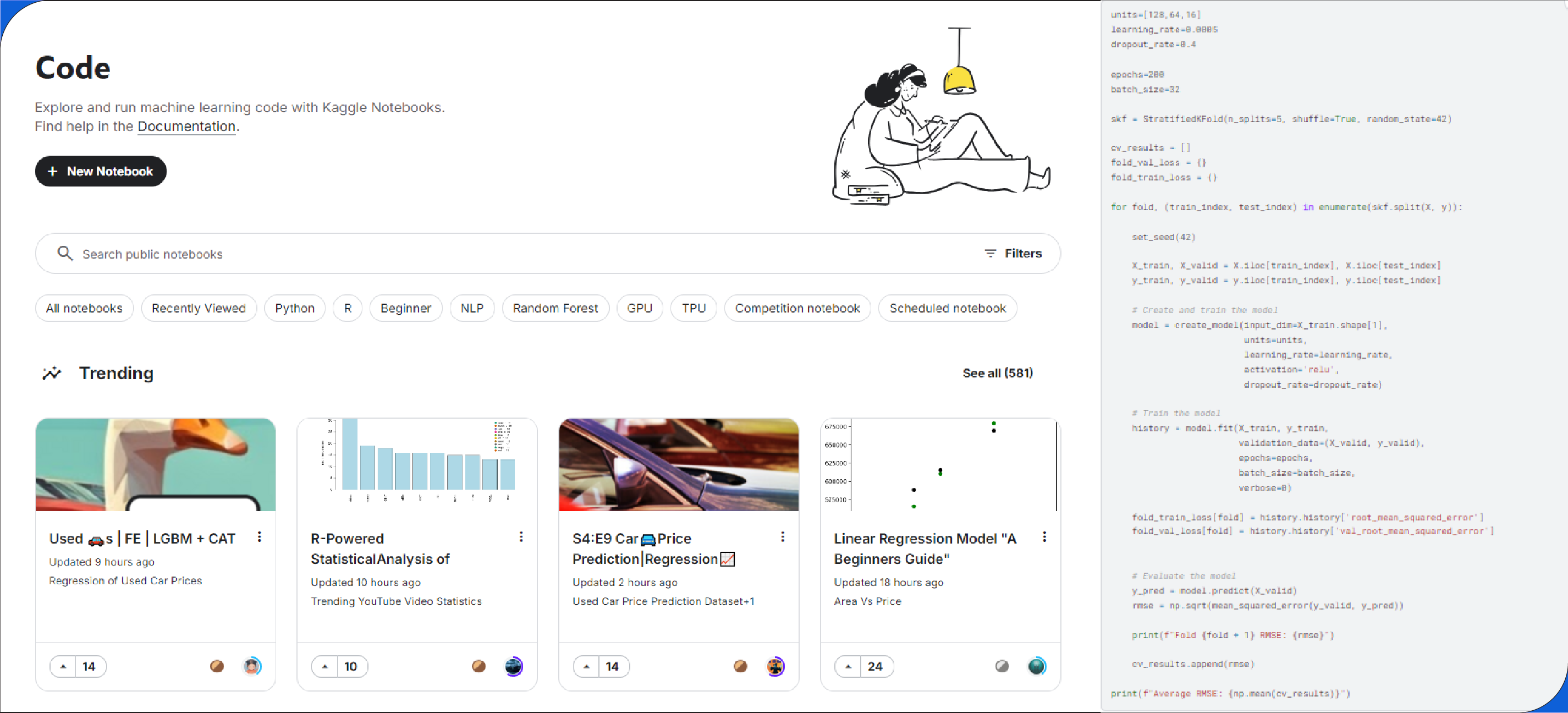Enable the GPU filter

point(639,308)
